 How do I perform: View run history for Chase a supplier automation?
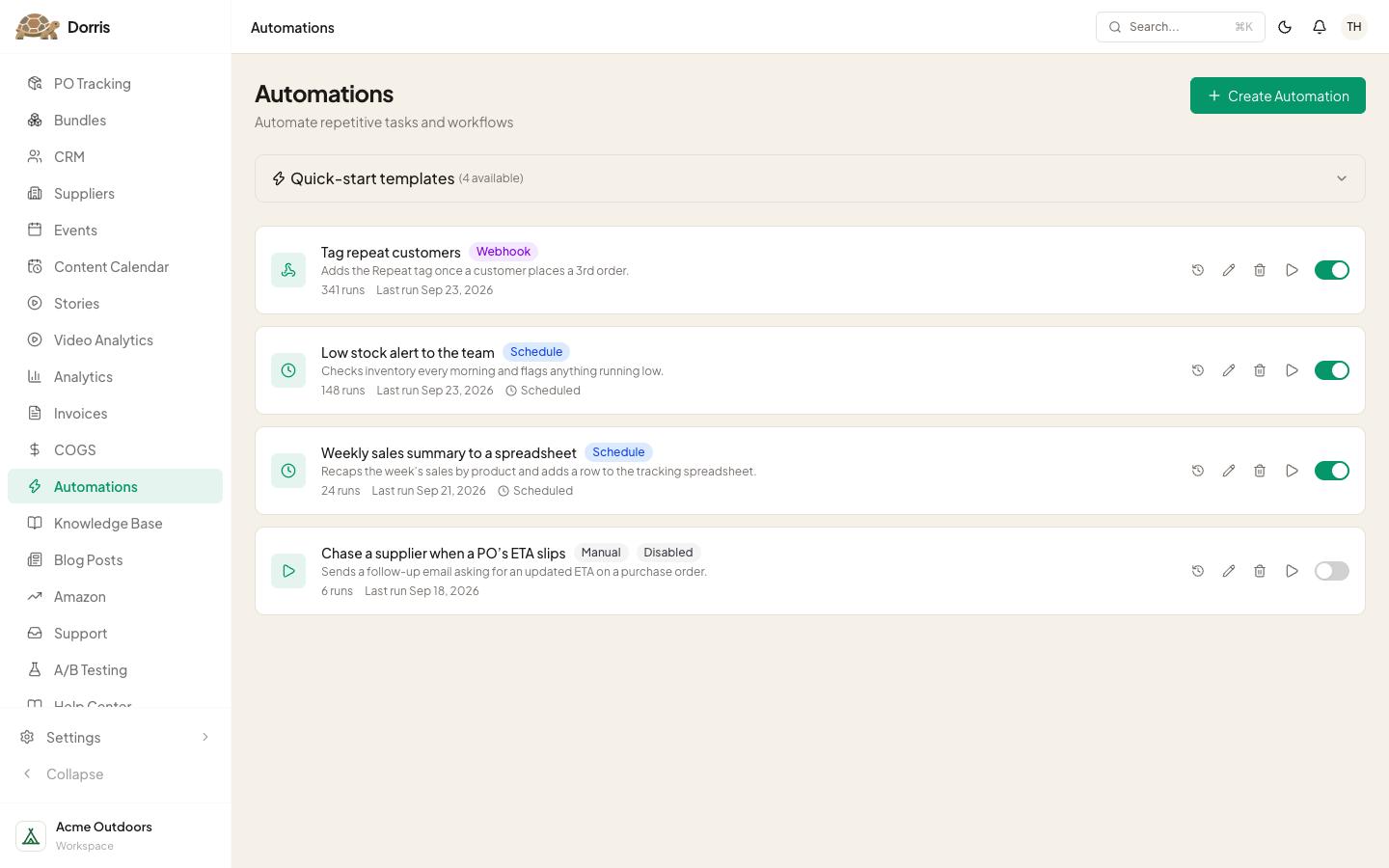coord(1198,571)
